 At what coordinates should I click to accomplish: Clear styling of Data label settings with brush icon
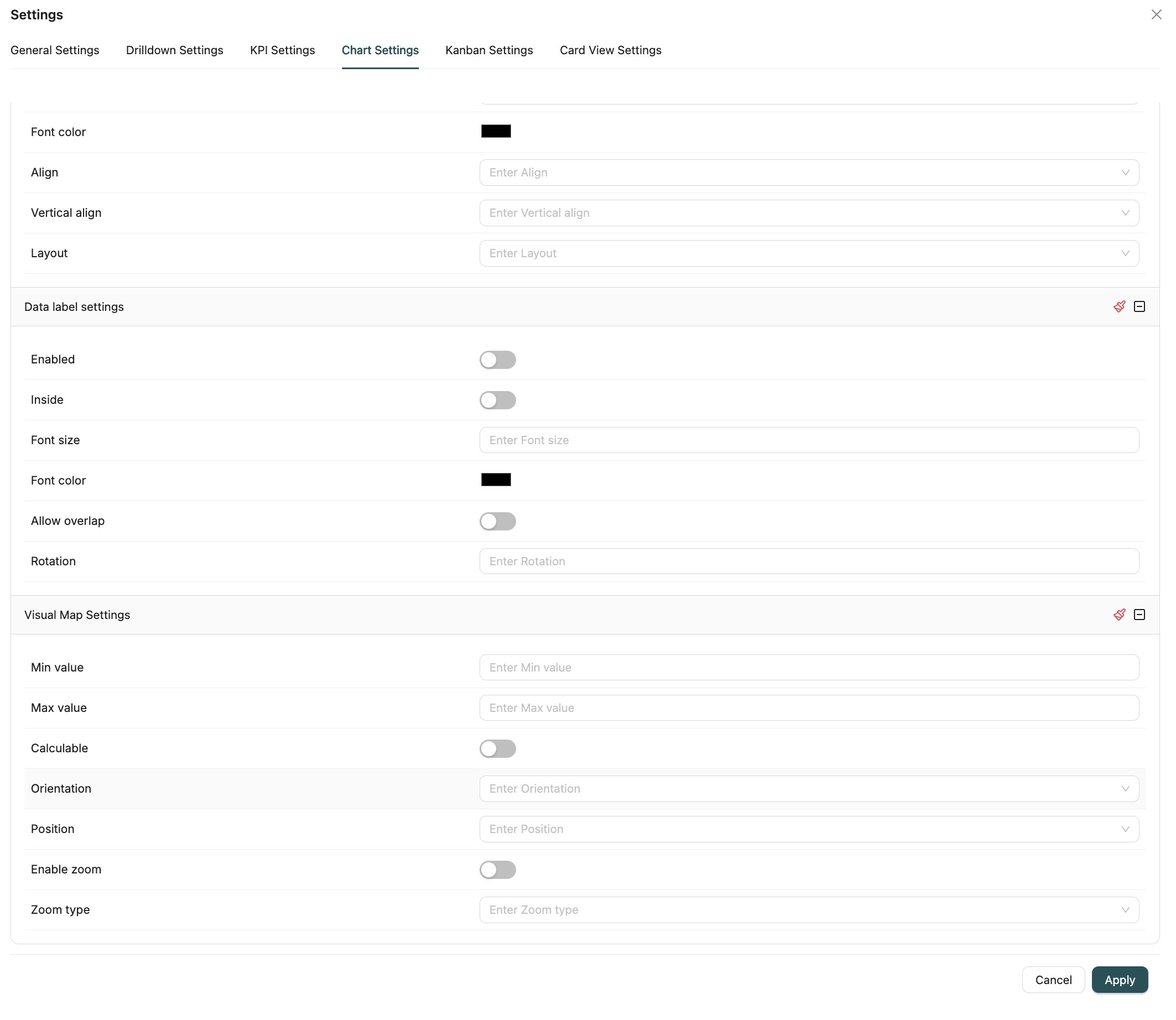[1120, 306]
